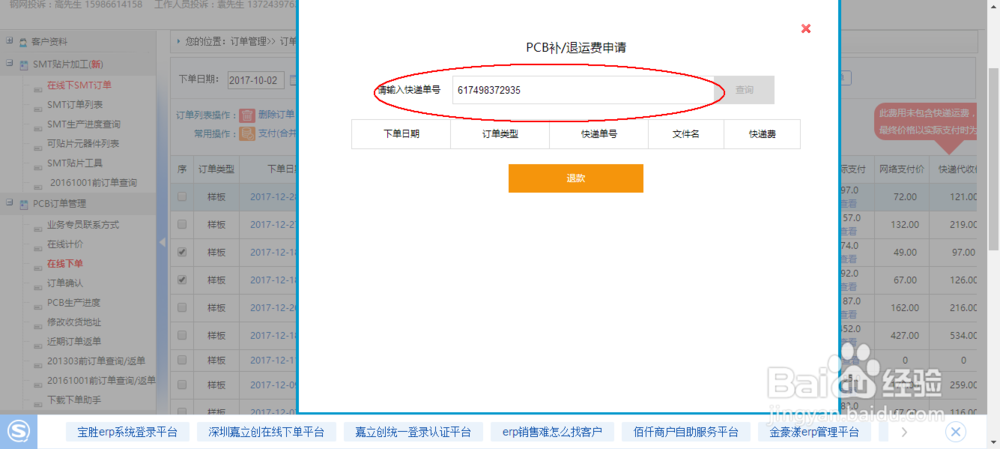Click the 534.00 cell in order list

954,335
